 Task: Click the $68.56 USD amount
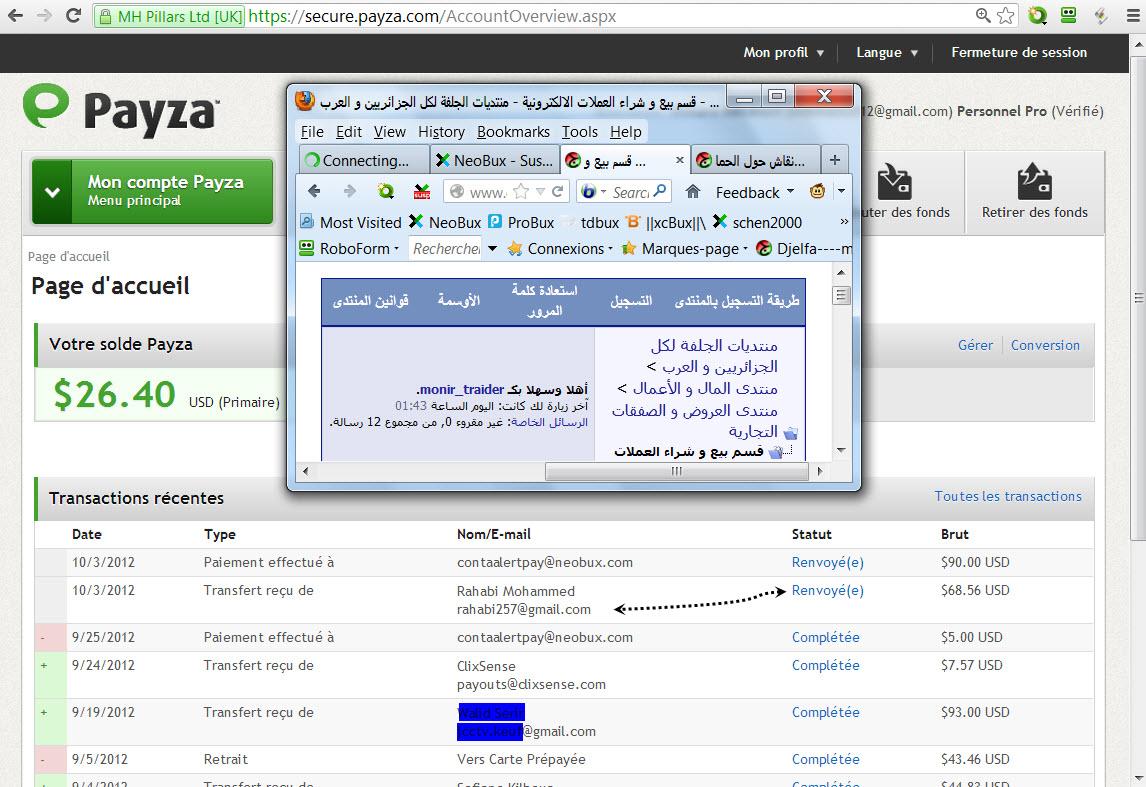click(975, 590)
